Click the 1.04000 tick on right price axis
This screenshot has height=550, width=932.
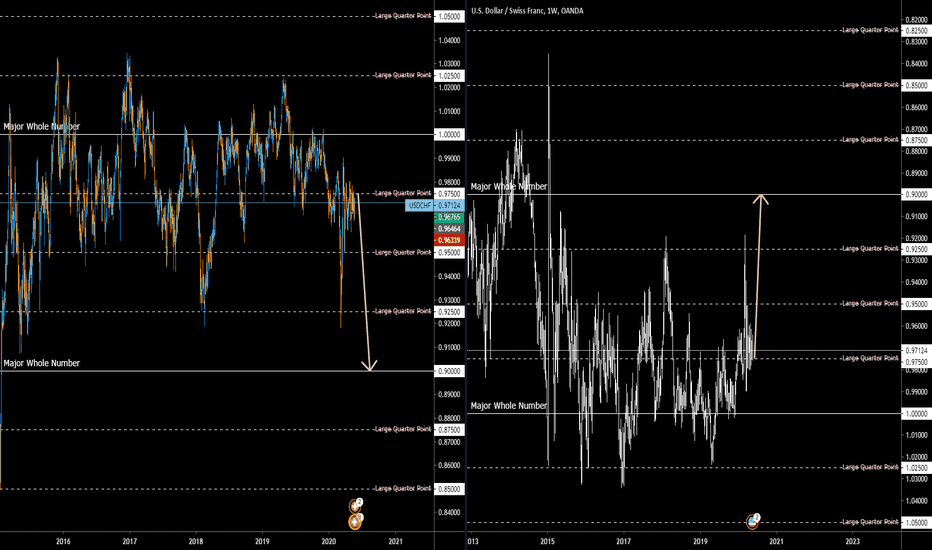click(917, 501)
